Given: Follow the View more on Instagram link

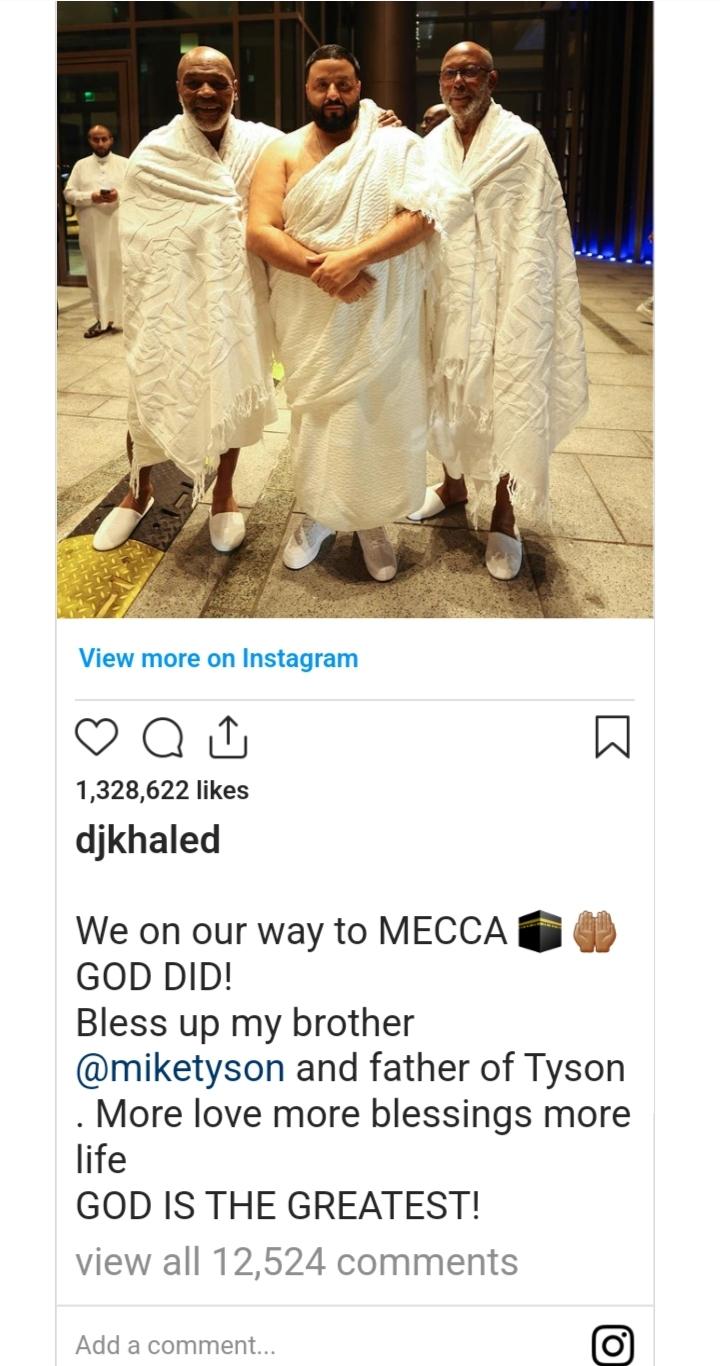Looking at the screenshot, I should [218, 658].
